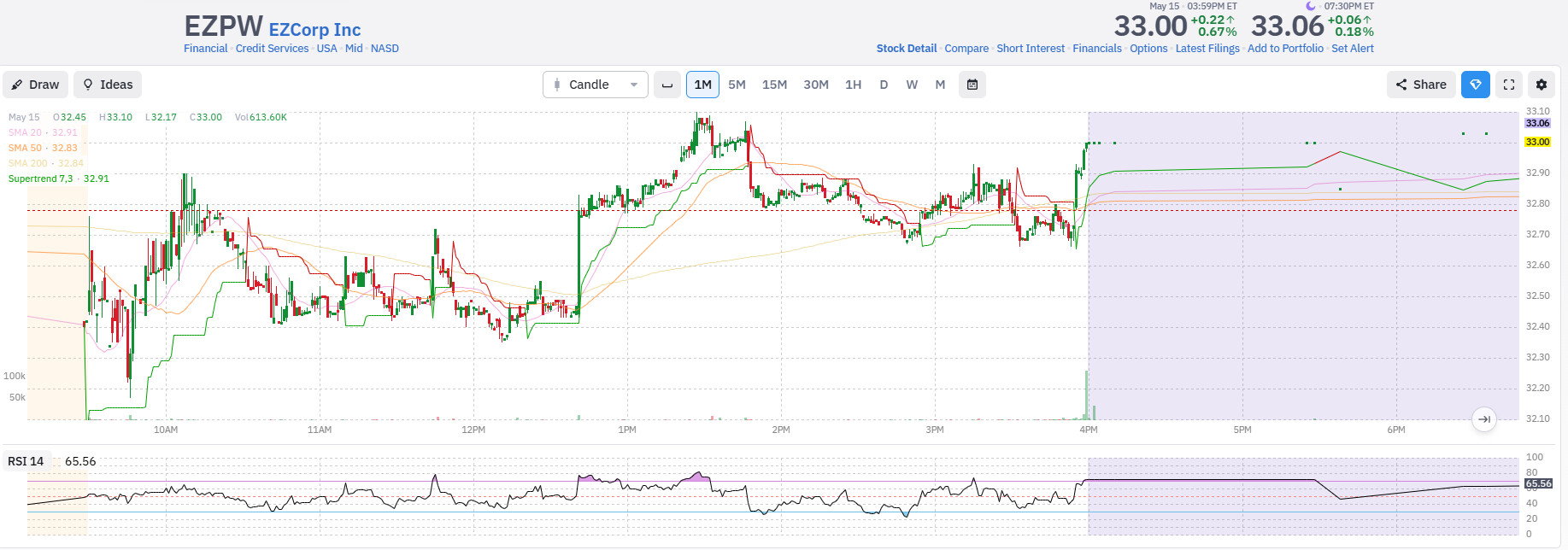
Task: Select the 1H timeframe tab
Action: [853, 85]
